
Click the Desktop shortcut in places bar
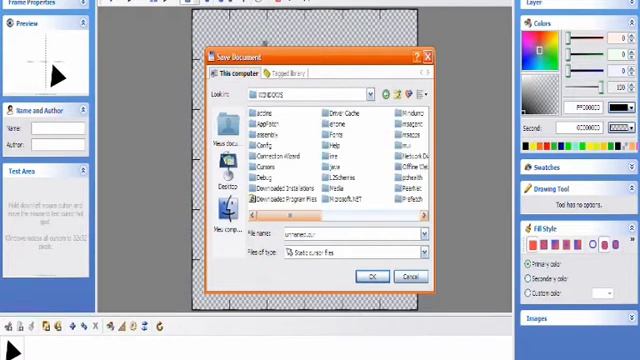(x=228, y=171)
